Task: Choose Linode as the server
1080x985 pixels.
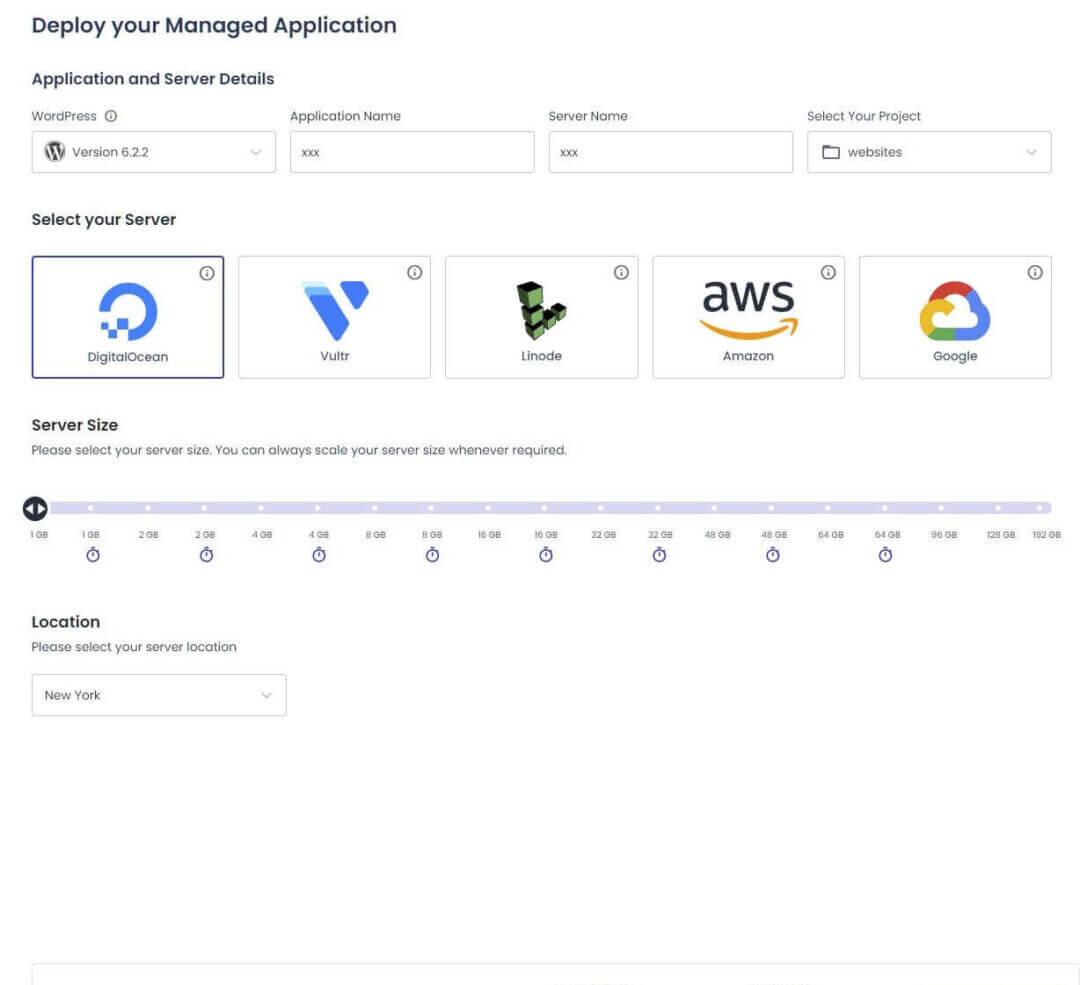Action: [x=541, y=318]
